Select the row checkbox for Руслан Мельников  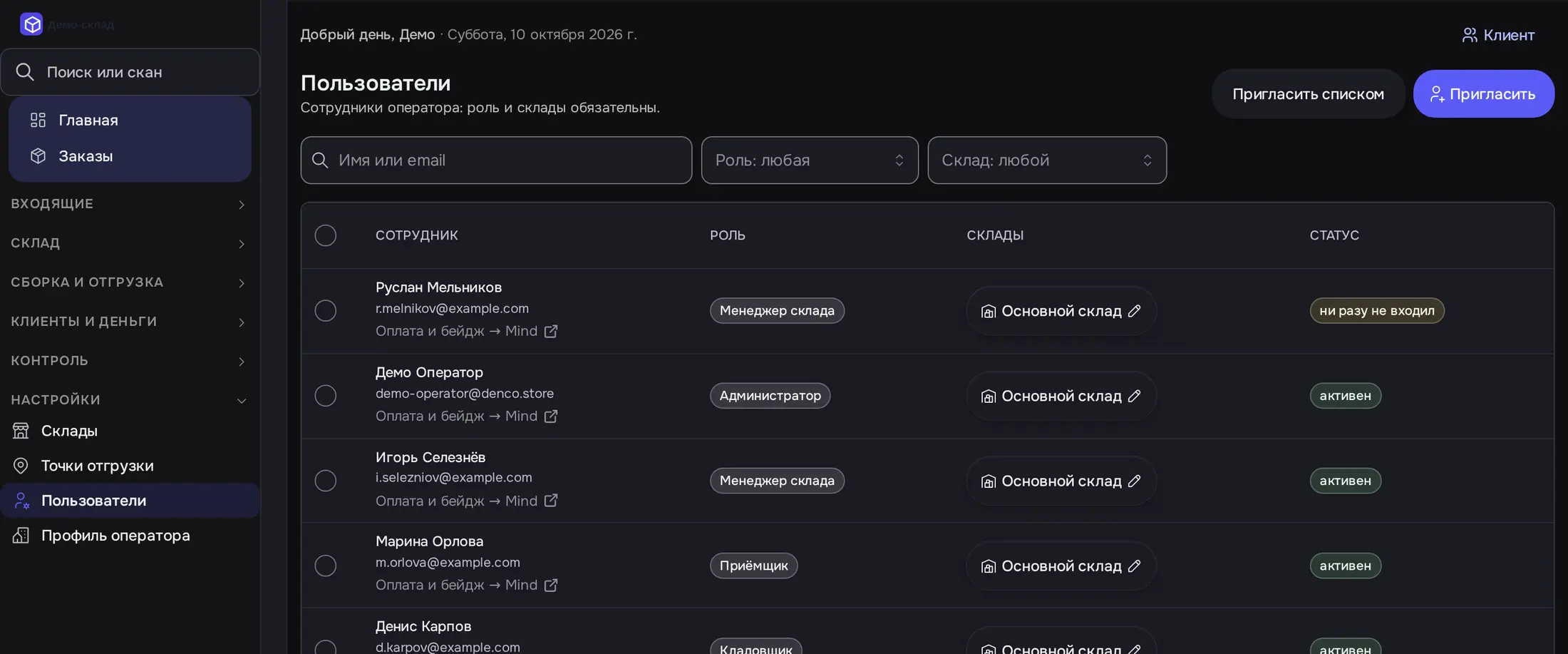coord(326,311)
